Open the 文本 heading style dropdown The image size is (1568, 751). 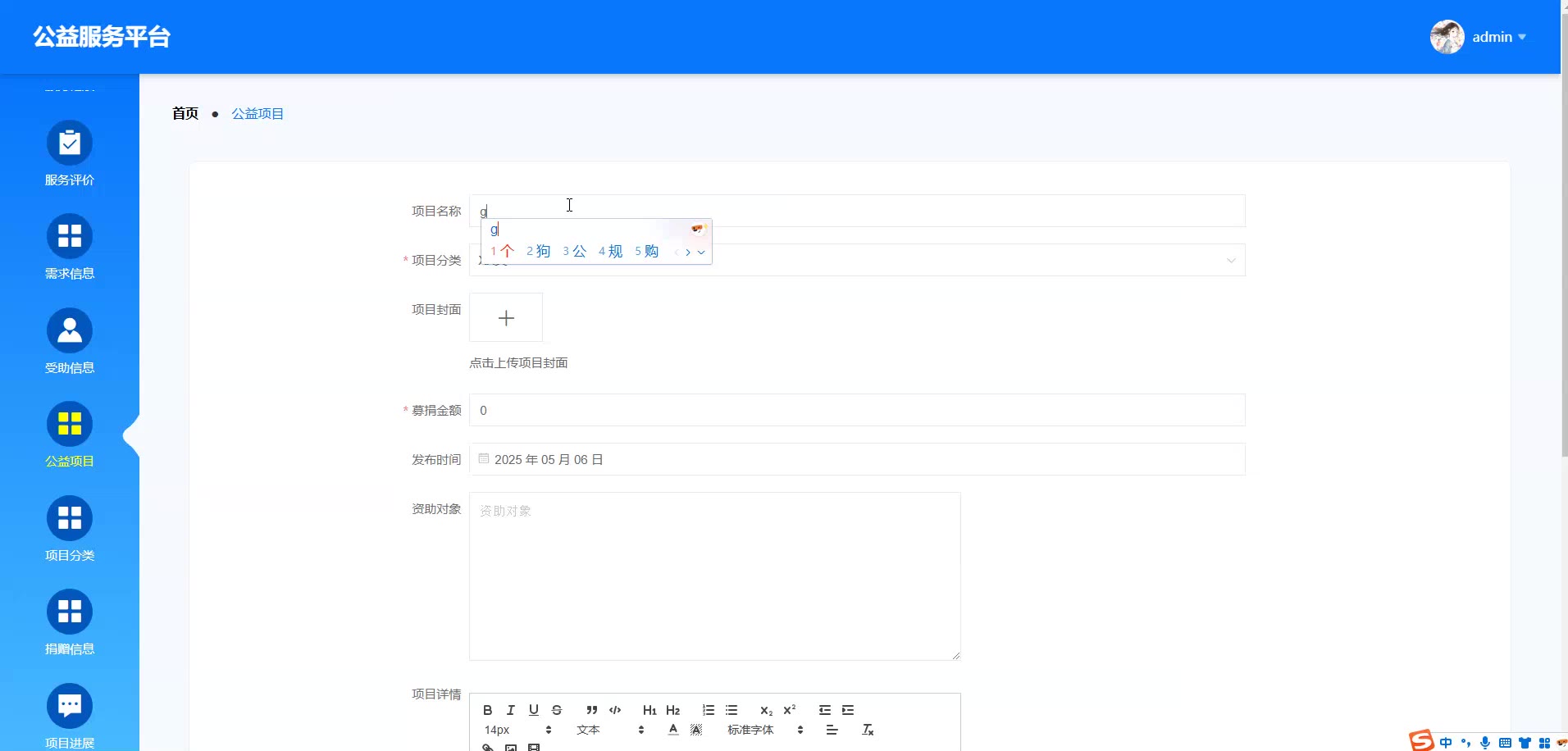tap(610, 730)
